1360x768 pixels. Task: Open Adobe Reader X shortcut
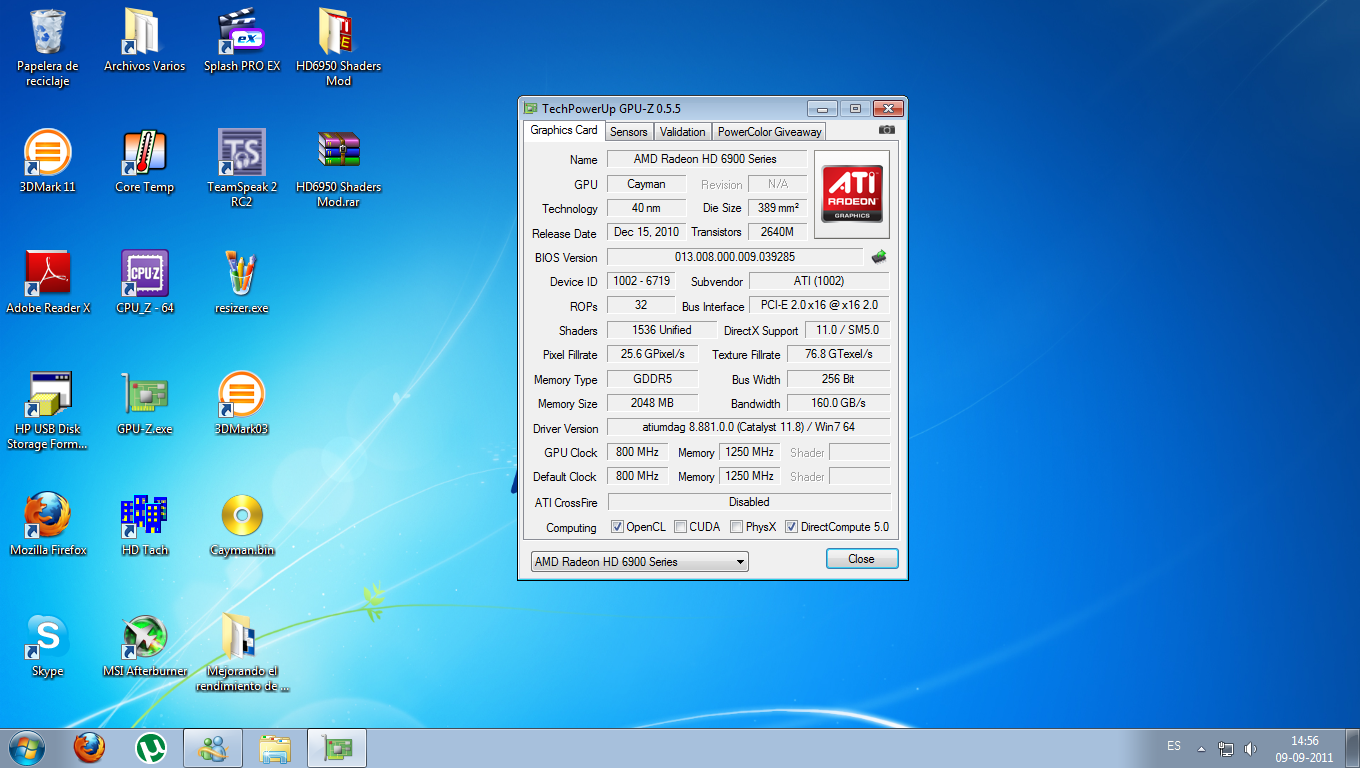coord(48,282)
